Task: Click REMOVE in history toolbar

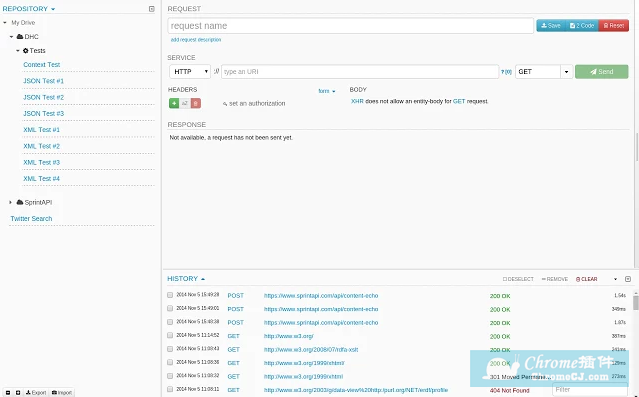Action: coord(555,279)
